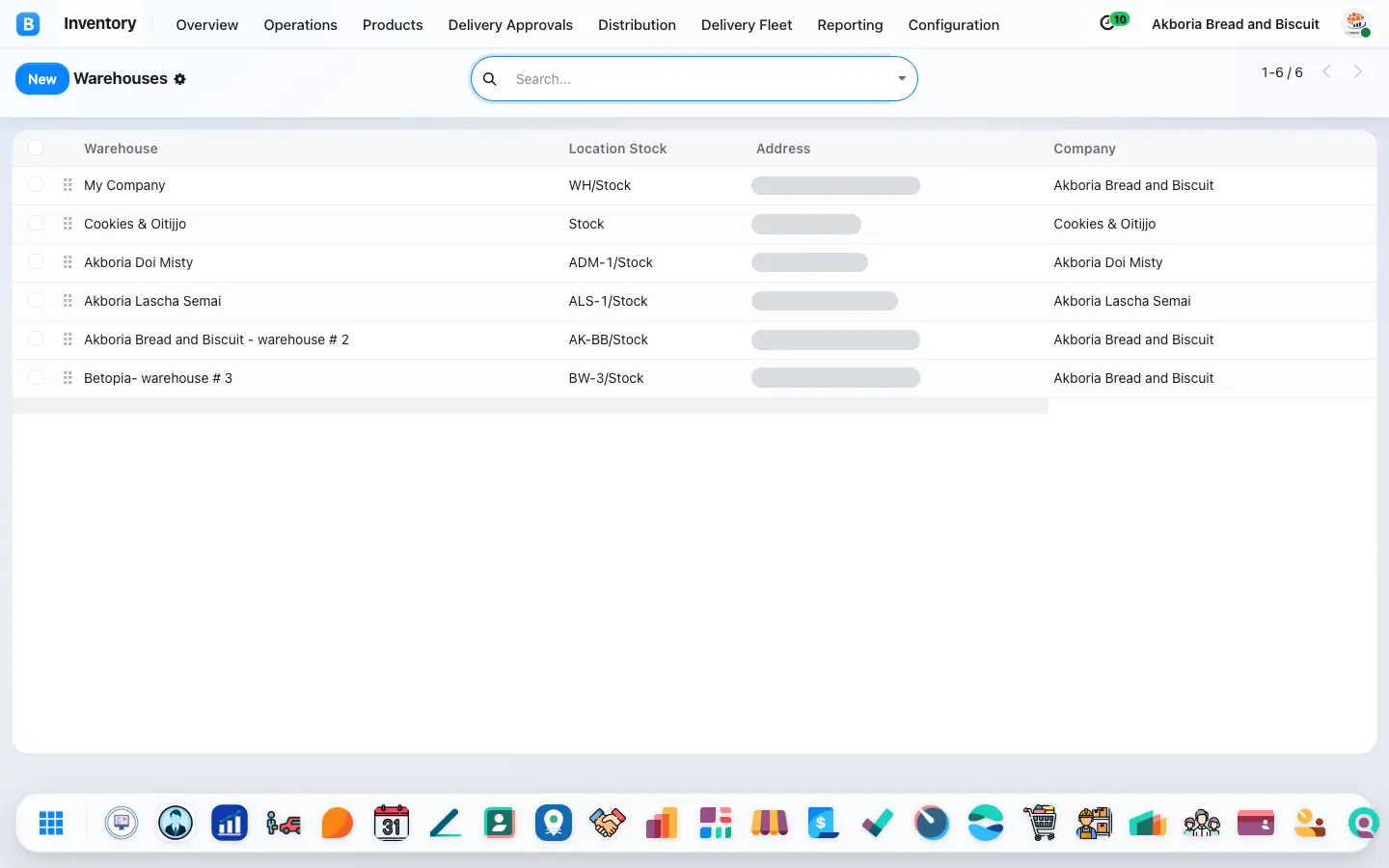Open the blue timer clock icon in dock
The height and width of the screenshot is (868, 1389).
coord(932,823)
